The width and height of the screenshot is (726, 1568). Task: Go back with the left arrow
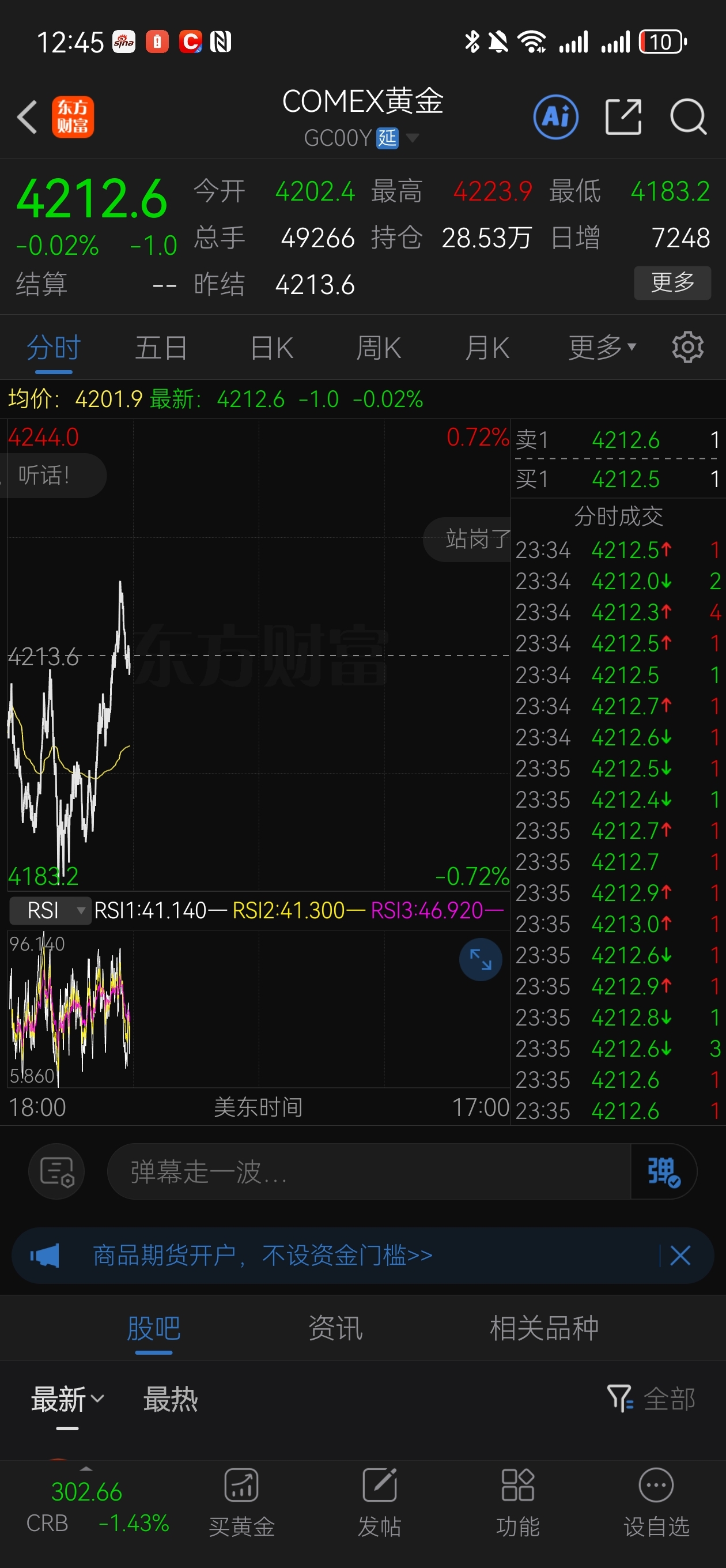(28, 117)
